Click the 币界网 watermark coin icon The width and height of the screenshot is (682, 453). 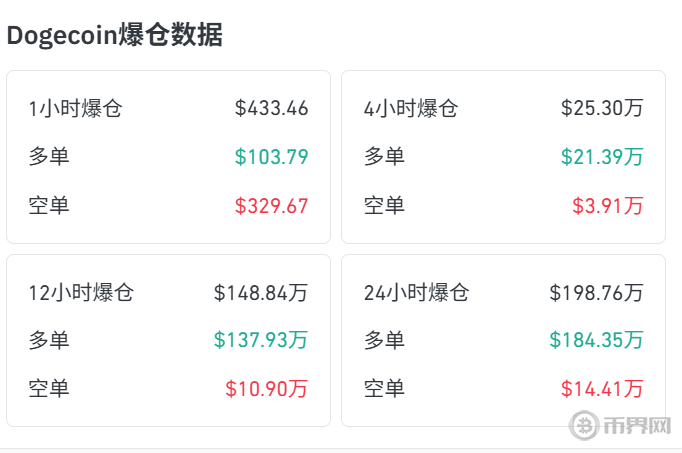[x=584, y=425]
